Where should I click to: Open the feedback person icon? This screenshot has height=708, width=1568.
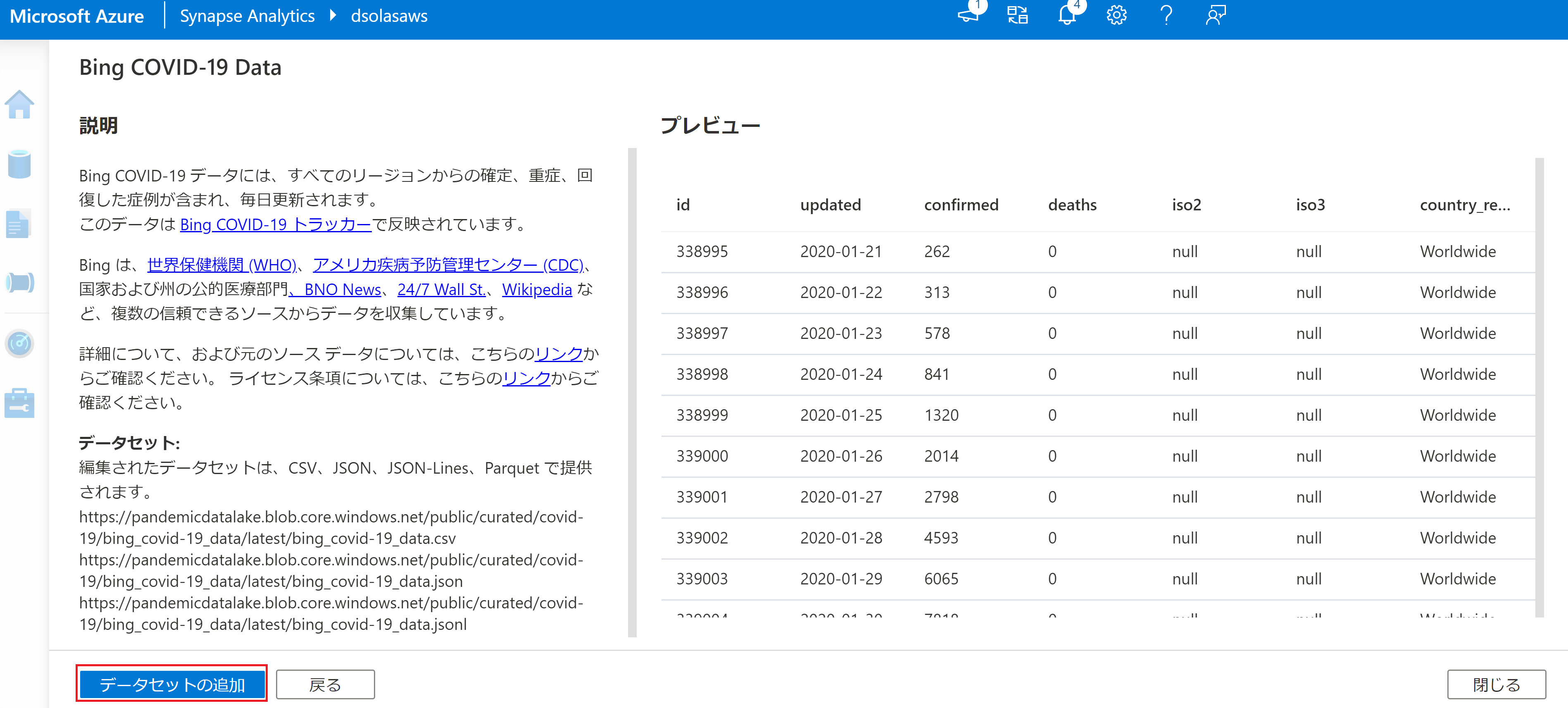[1215, 15]
